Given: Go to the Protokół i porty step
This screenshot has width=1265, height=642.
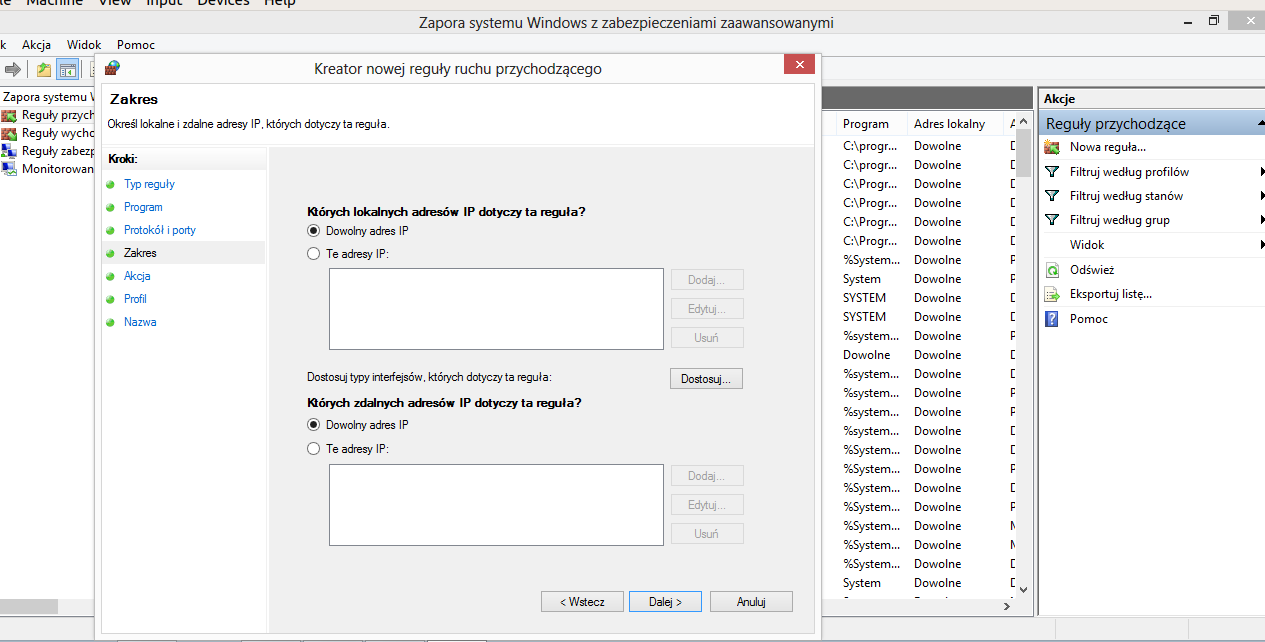Looking at the screenshot, I should 160,230.
